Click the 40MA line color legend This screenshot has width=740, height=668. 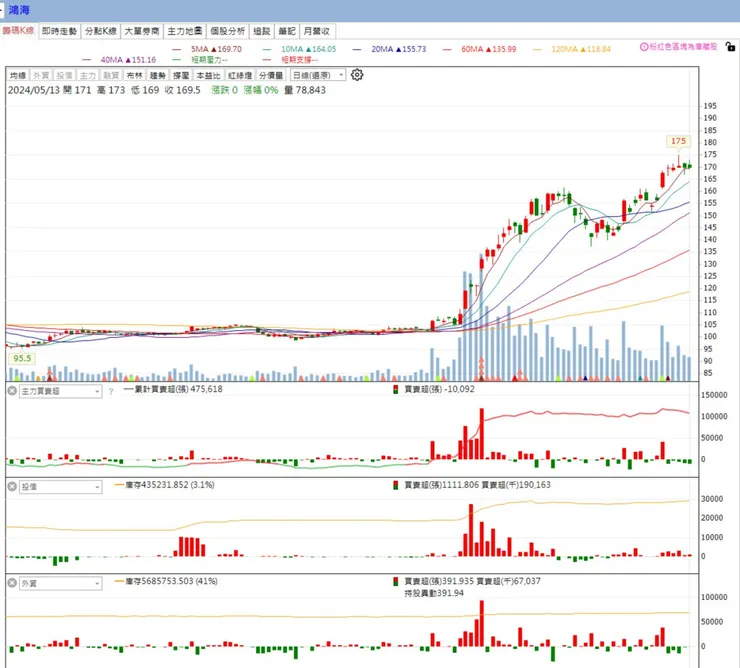[86, 60]
